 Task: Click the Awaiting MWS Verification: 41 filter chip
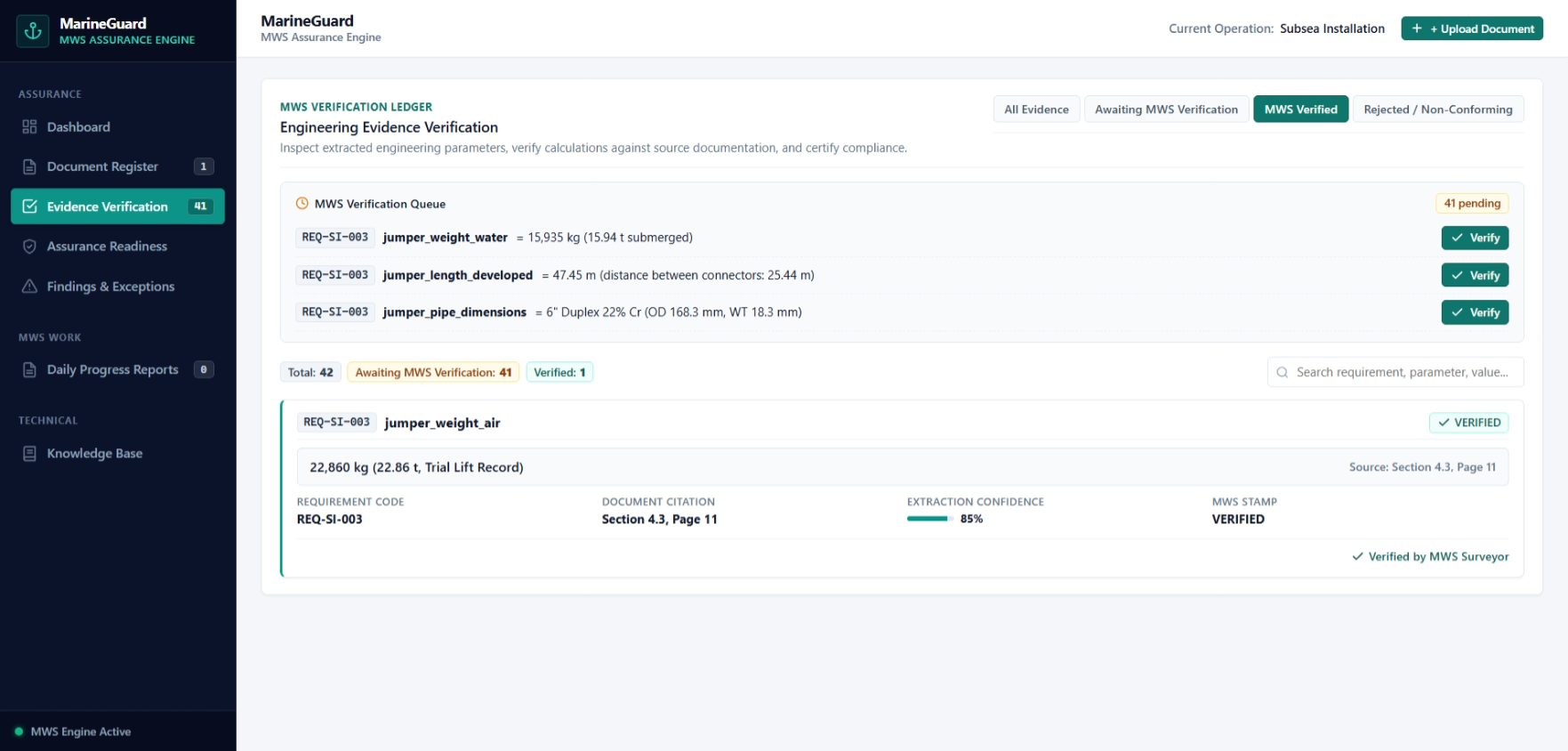[x=433, y=372]
